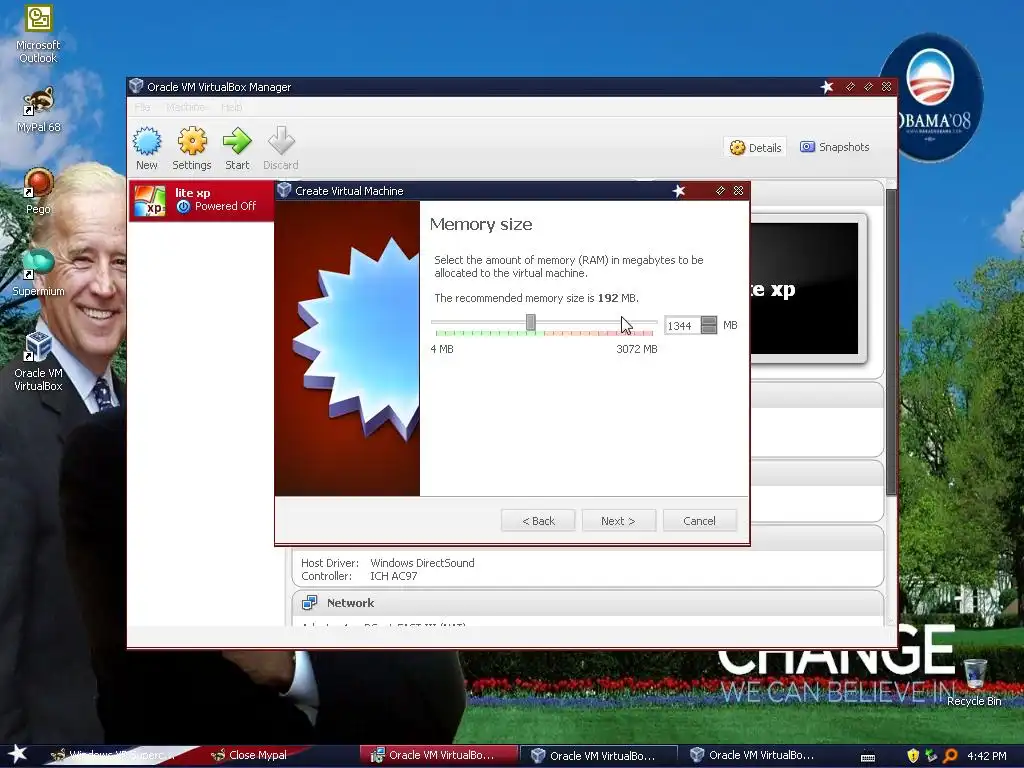Open Settings in VirtualBox Manager toolbar
Viewport: 1024px width, 768px height.
coord(191,149)
